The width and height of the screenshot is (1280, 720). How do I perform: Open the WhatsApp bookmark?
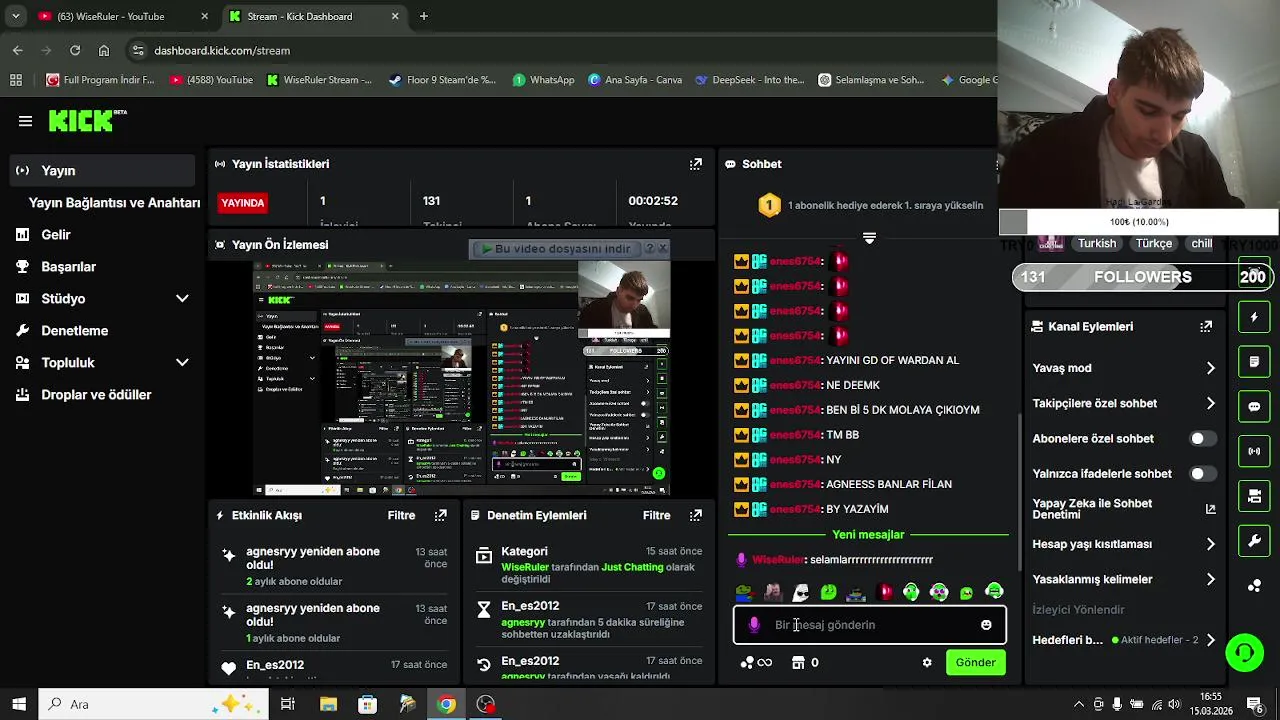pyautogui.click(x=543, y=80)
